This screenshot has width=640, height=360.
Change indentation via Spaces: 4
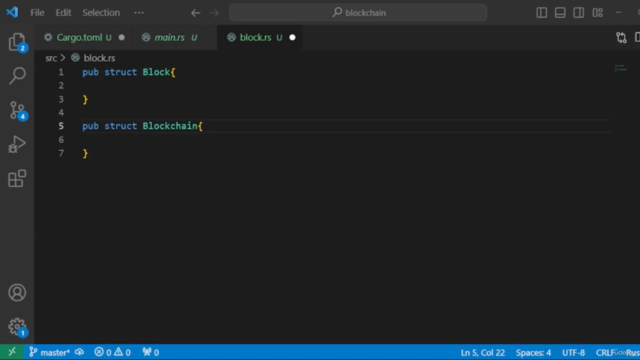coord(533,353)
